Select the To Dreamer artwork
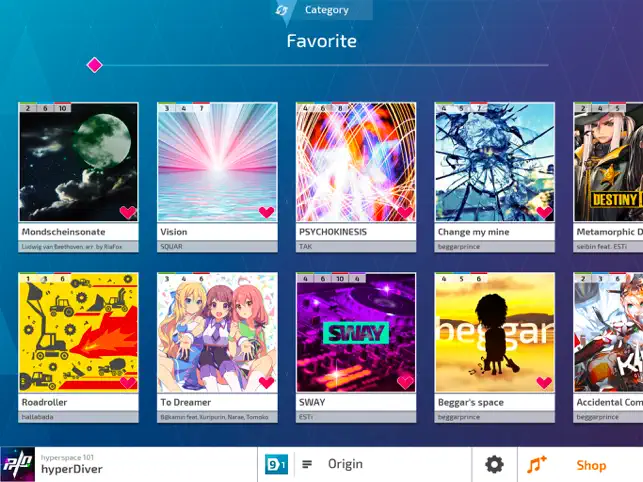Image resolution: width=643 pixels, height=482 pixels. 217,332
